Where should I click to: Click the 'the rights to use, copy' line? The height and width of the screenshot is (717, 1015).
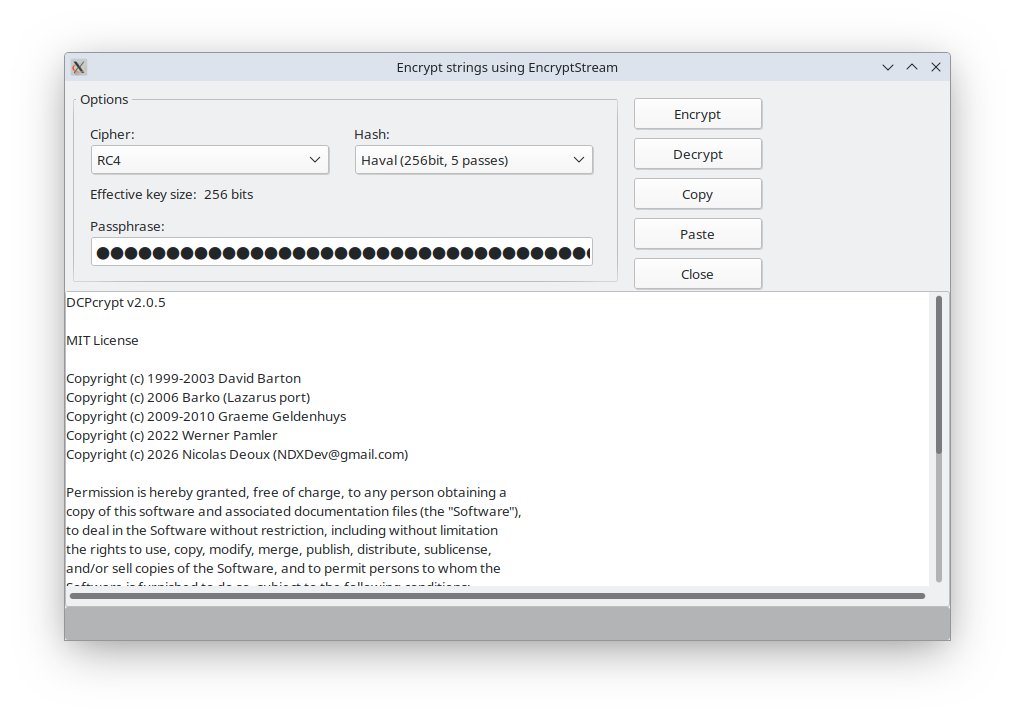[x=279, y=549]
